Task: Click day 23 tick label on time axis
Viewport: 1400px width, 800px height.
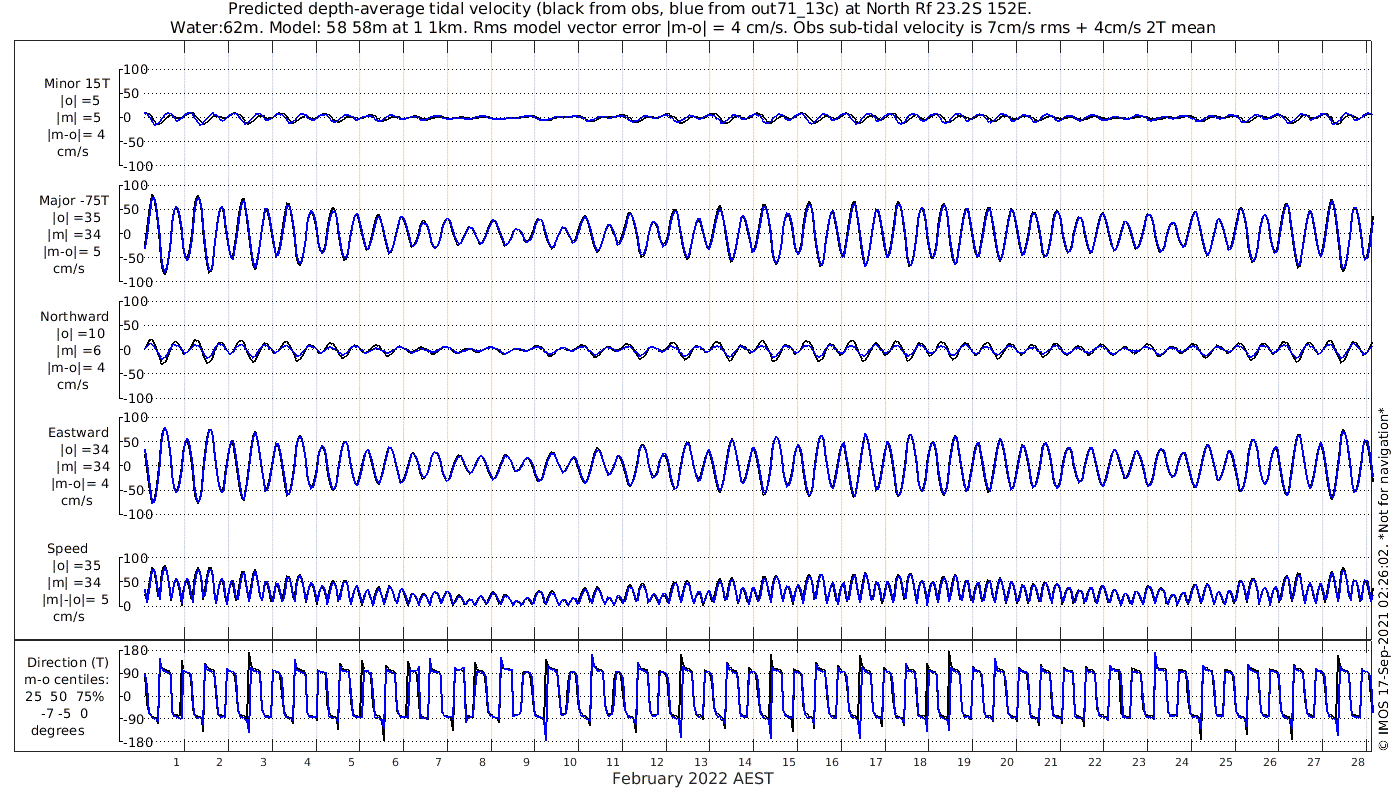Action: (1138, 762)
